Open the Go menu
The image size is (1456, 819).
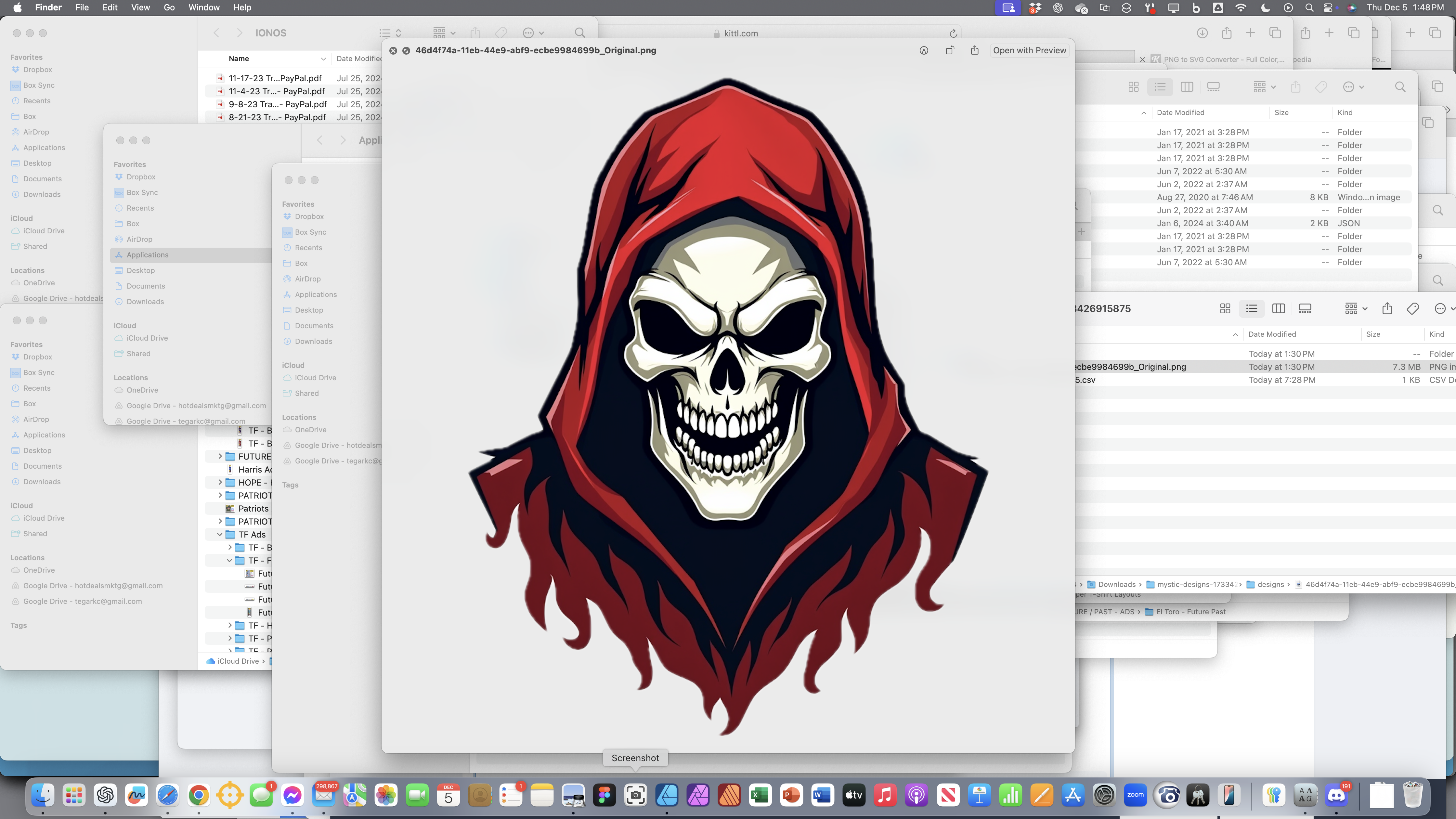point(169,7)
